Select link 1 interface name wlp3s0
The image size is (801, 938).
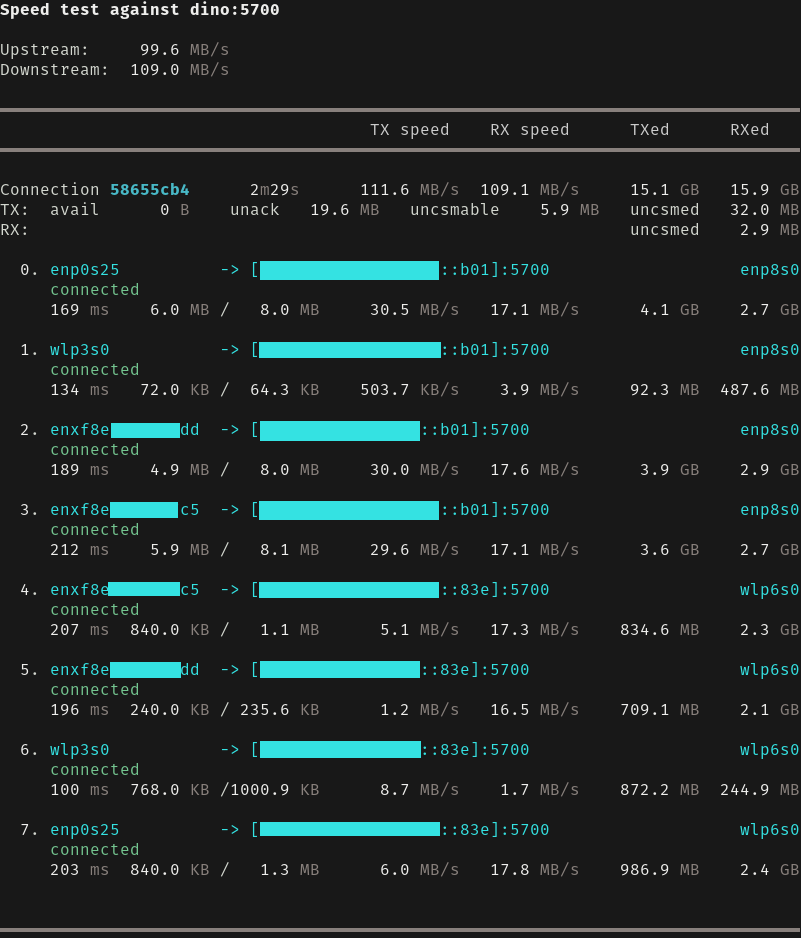(80, 350)
